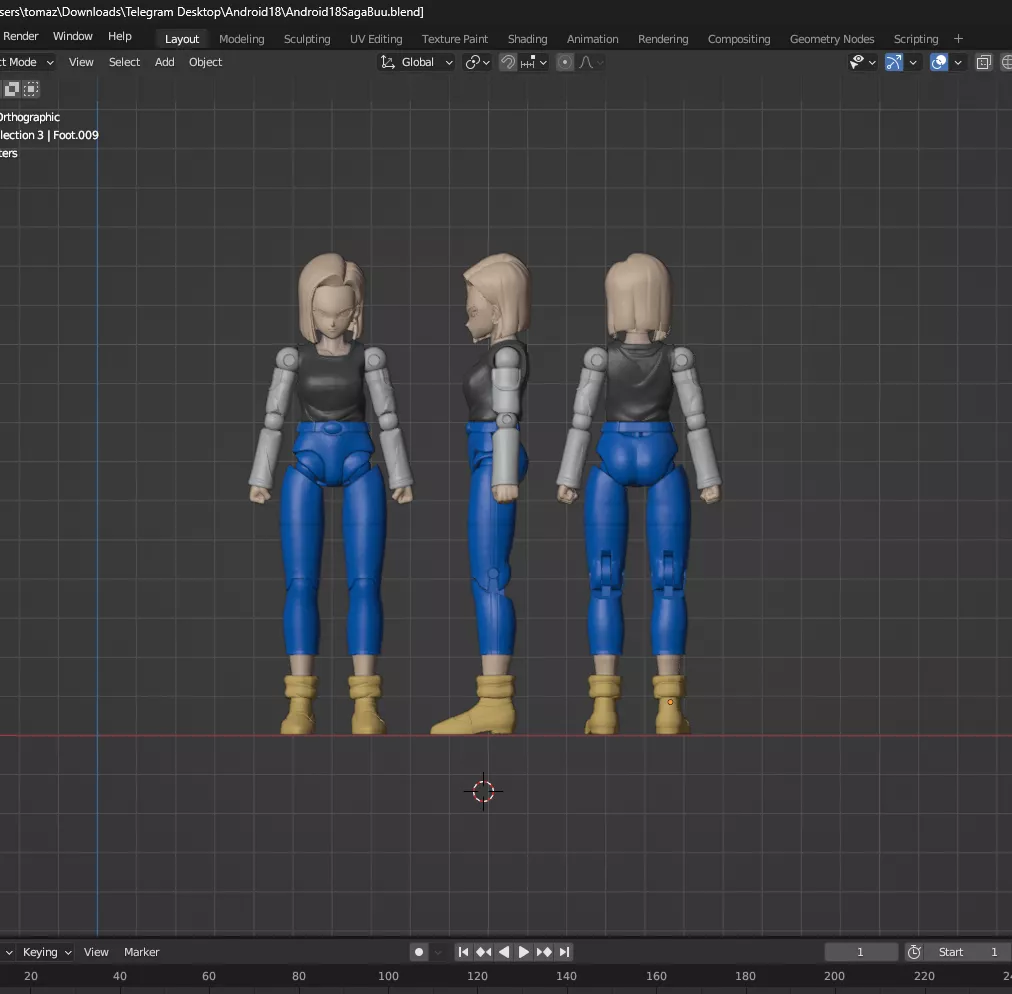Open the Transform Orientation Global dropdown
The height and width of the screenshot is (994, 1012).
(x=416, y=62)
